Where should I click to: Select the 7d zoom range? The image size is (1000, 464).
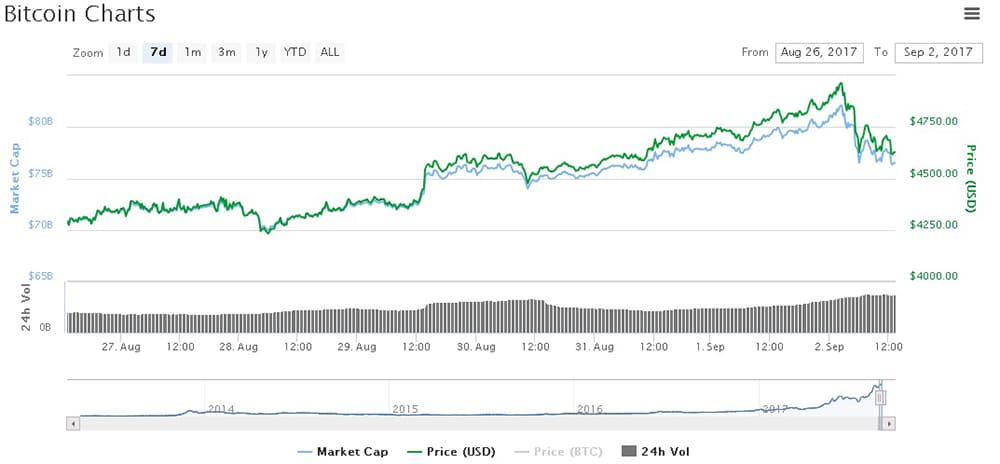157,52
